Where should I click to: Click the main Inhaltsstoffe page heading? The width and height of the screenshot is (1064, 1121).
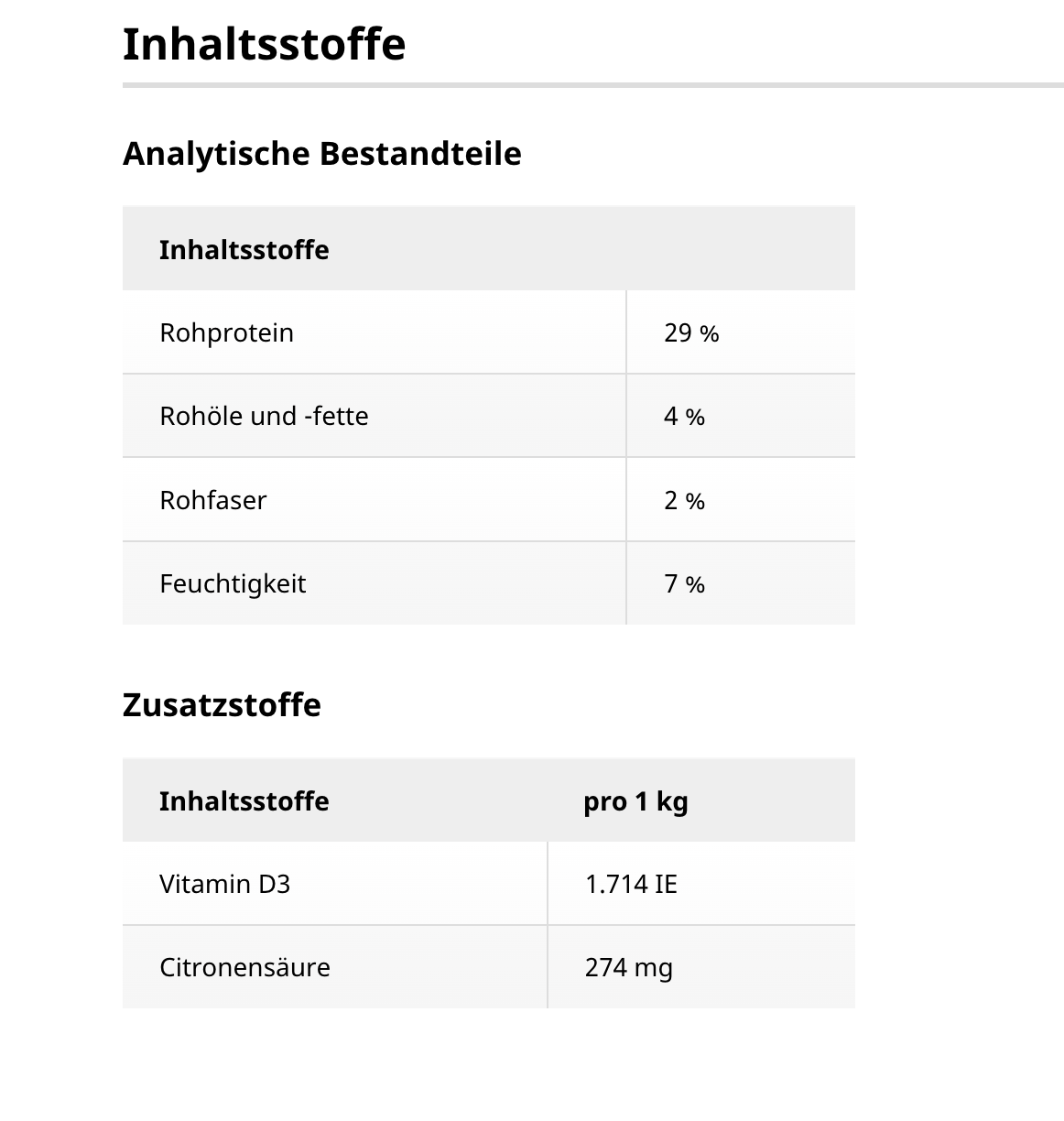(264, 44)
